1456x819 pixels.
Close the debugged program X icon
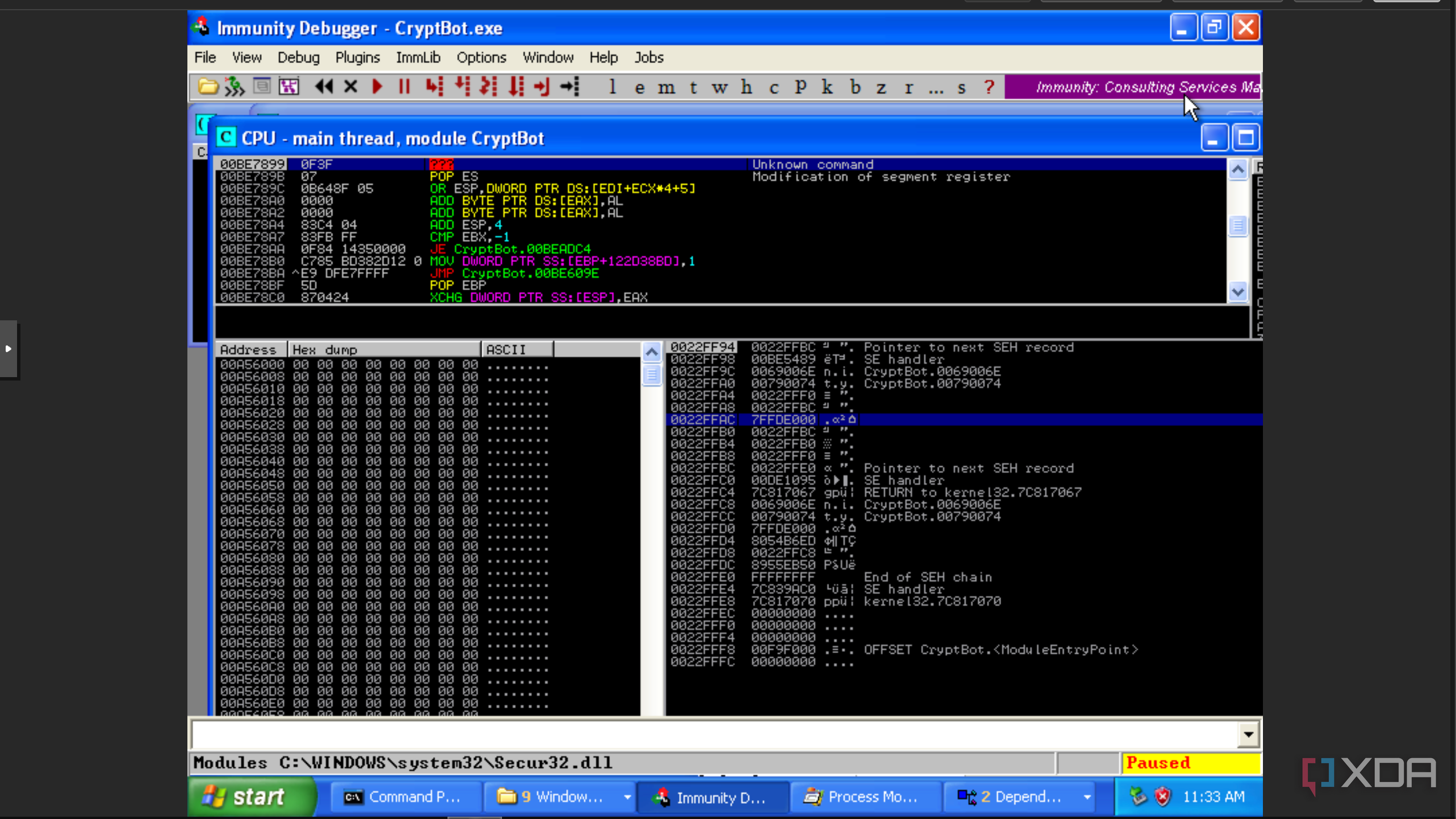click(x=350, y=87)
